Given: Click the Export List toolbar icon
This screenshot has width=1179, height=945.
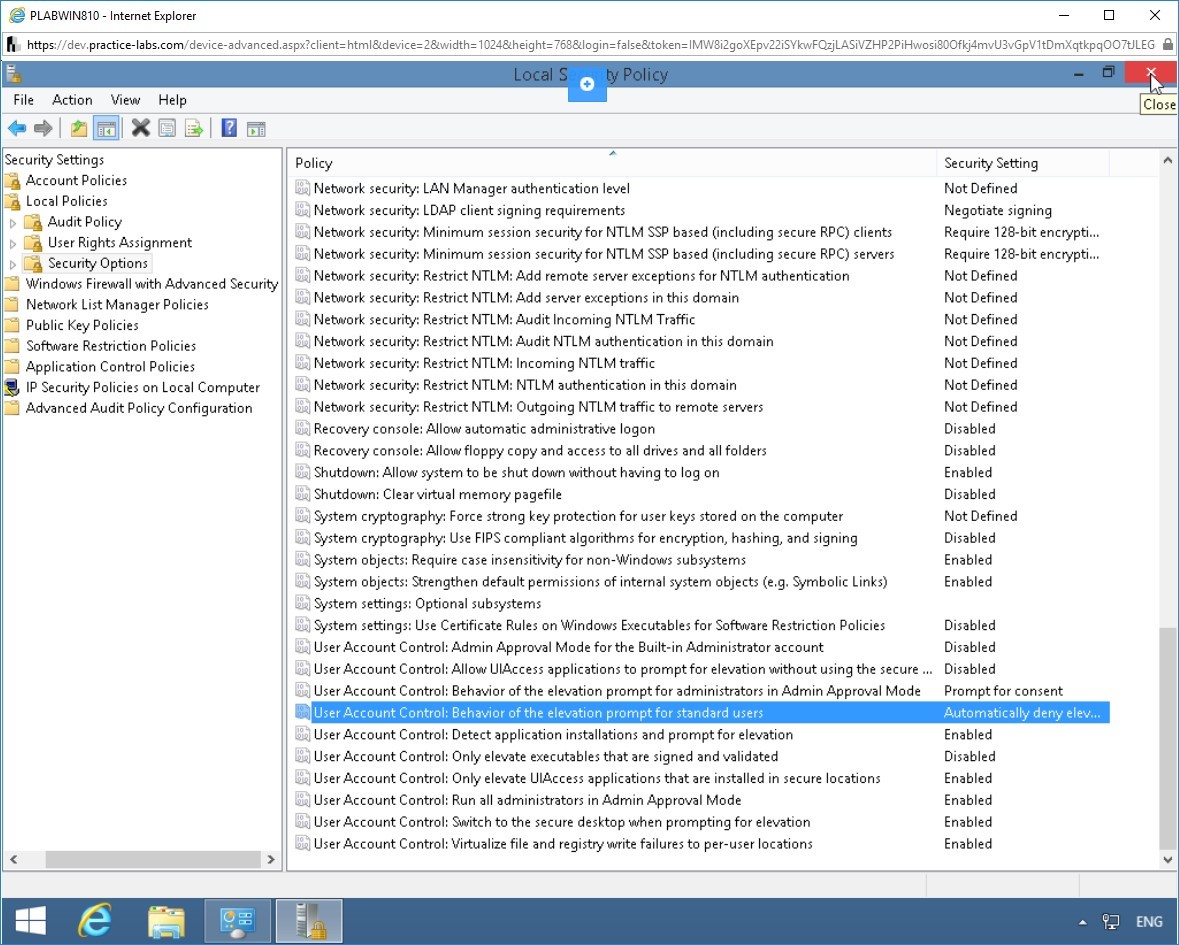Looking at the screenshot, I should tap(194, 129).
